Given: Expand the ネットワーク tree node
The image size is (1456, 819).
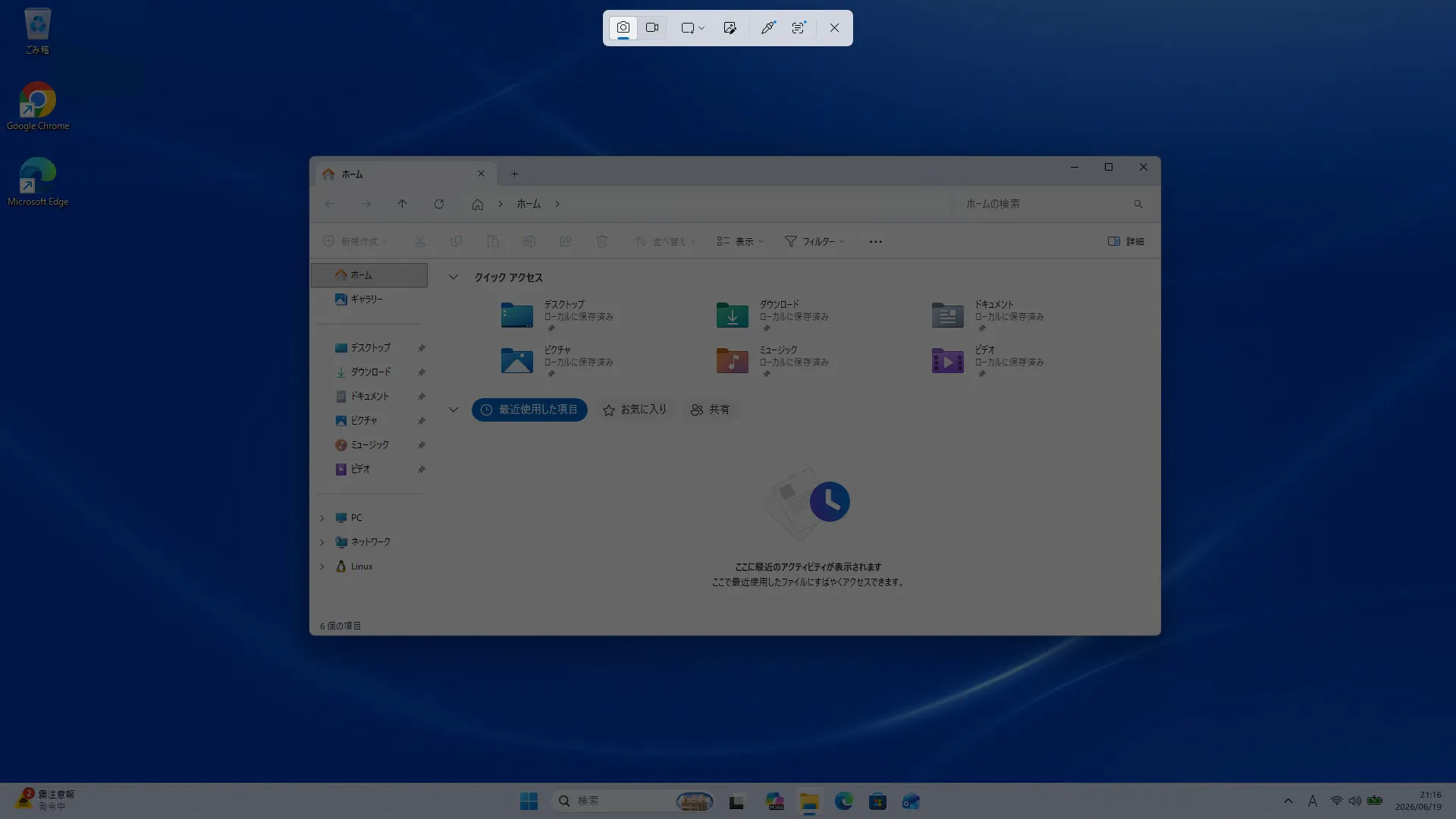Looking at the screenshot, I should tap(322, 542).
